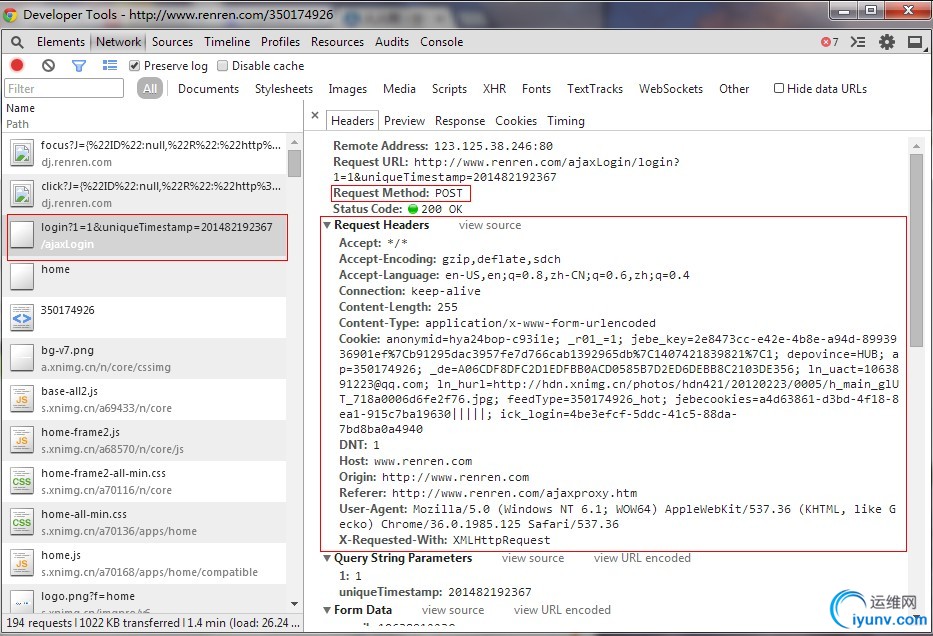Click the request list scroll down arrow

[294, 604]
